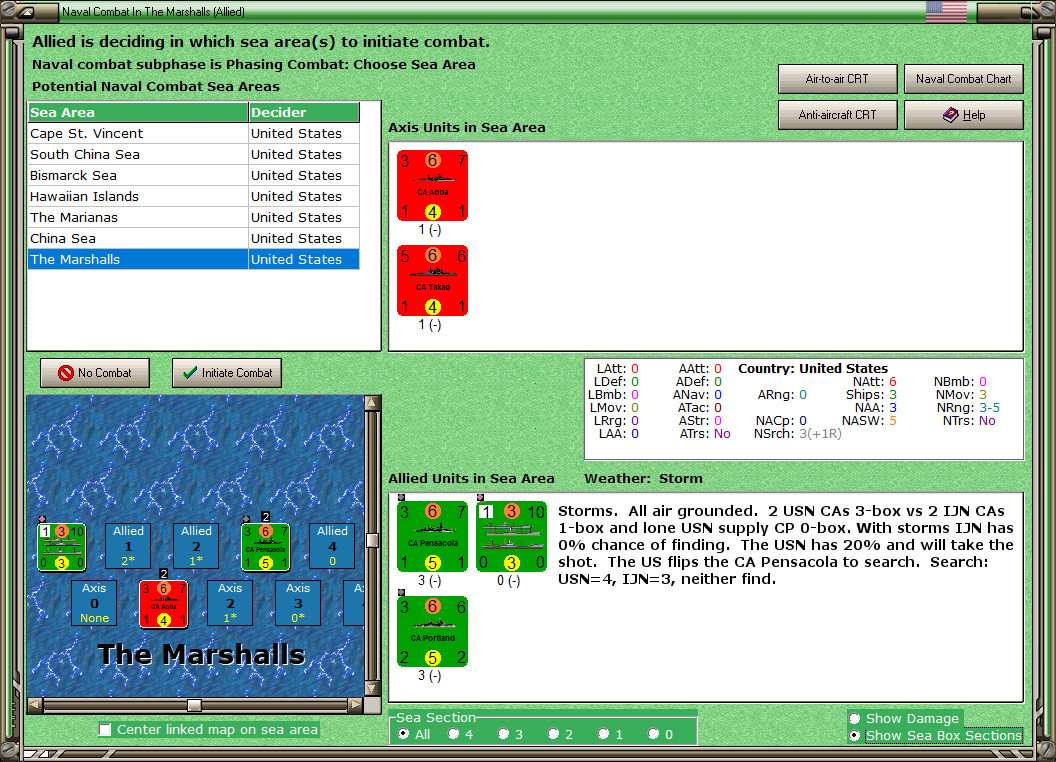Click the Sea Area column header
The width and height of the screenshot is (1056, 762).
pos(138,113)
